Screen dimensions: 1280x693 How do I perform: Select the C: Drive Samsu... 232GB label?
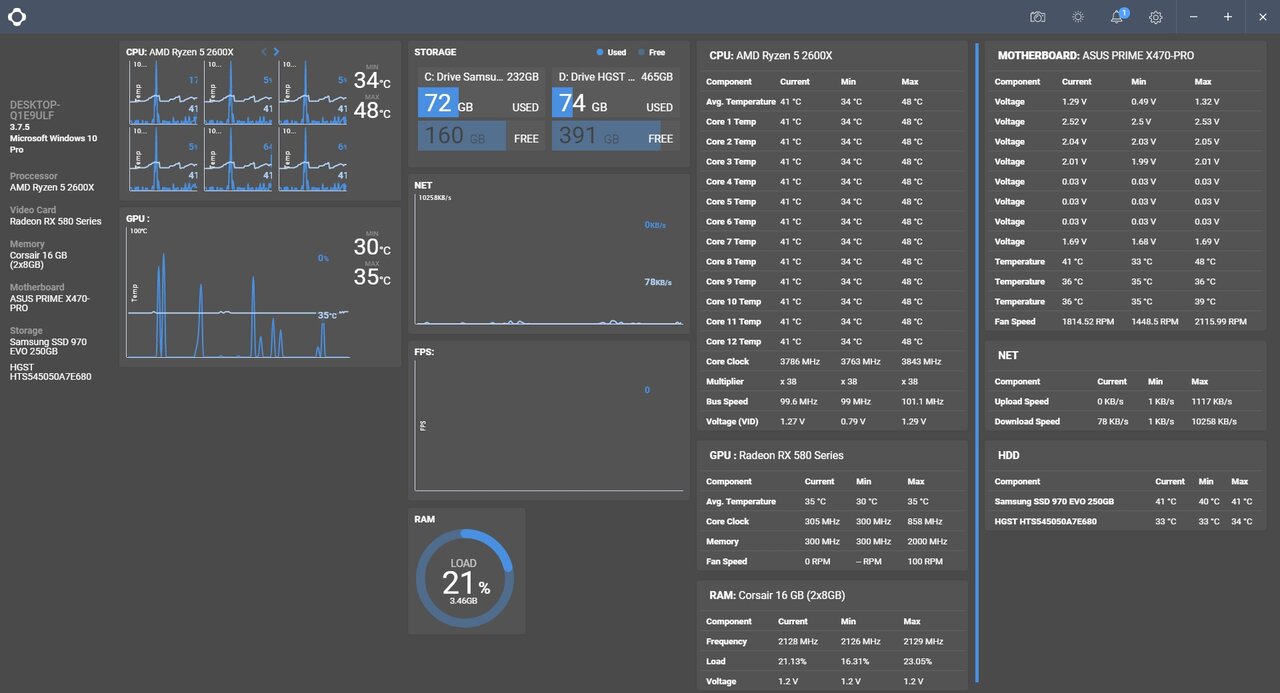(x=481, y=76)
